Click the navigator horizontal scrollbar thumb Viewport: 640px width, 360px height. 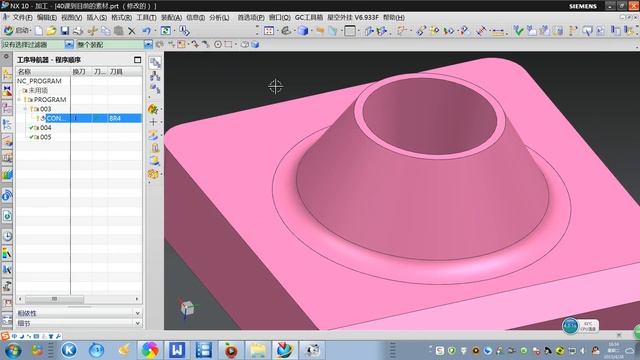click(x=54, y=299)
